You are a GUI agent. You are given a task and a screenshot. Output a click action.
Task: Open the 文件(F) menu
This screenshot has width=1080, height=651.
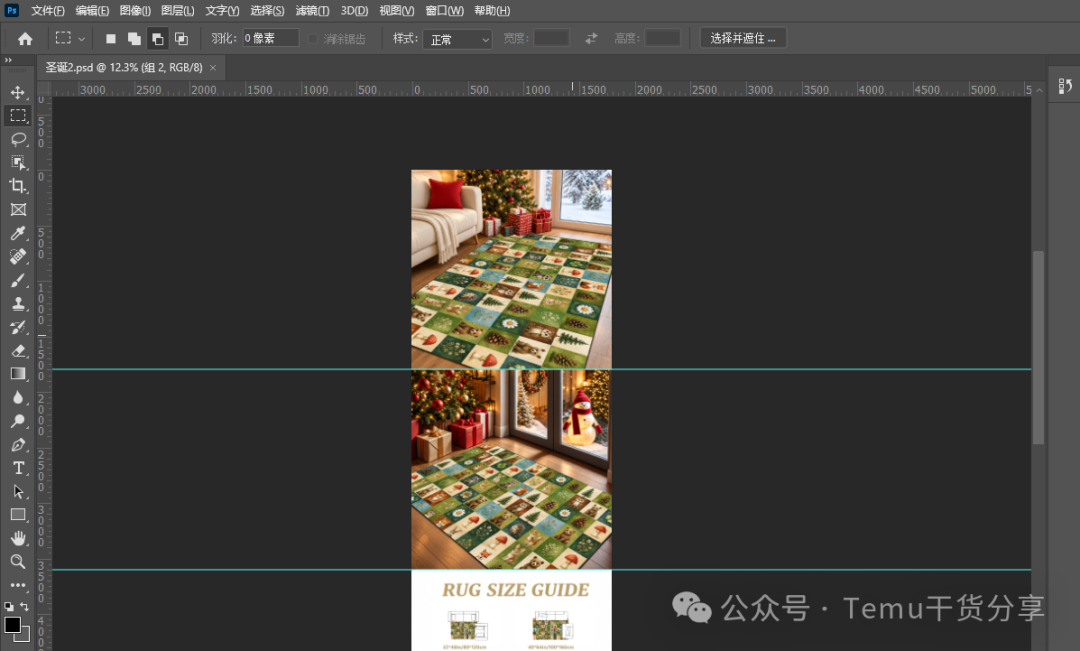(48, 10)
